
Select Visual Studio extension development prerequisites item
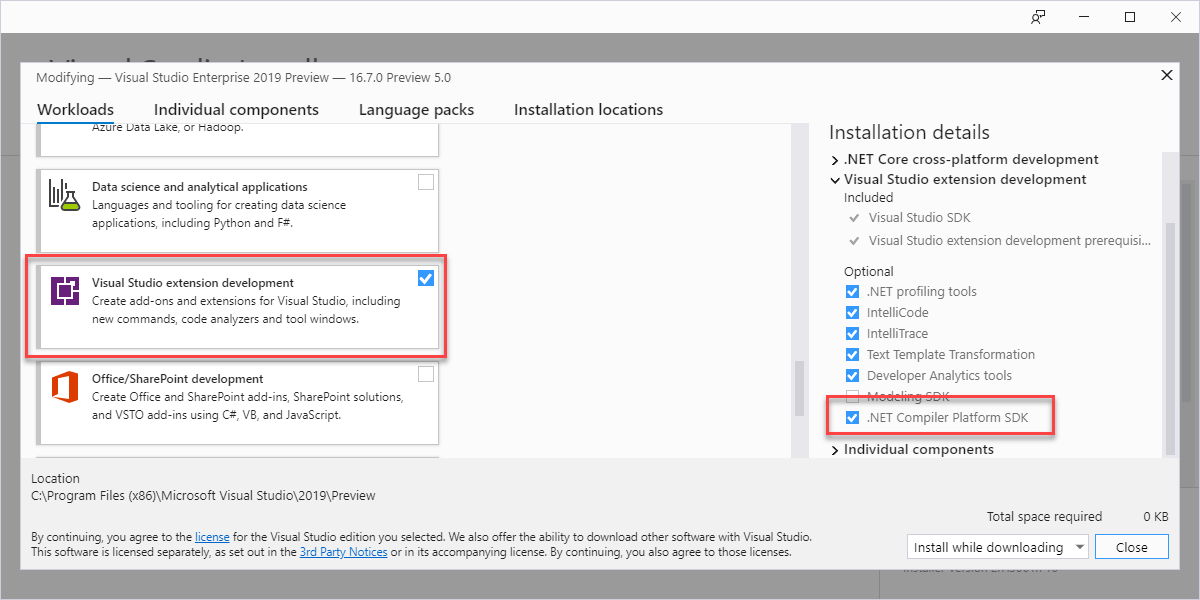click(1009, 241)
